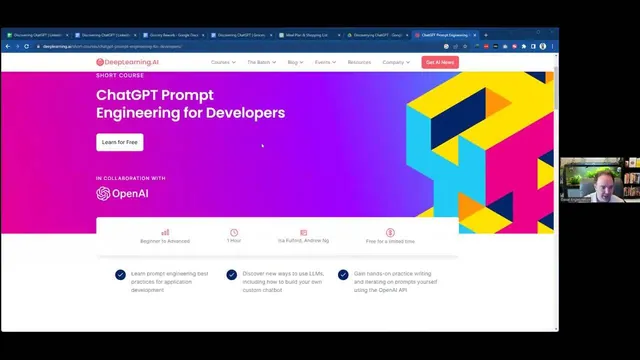Screen dimensions: 640x360
Task: Click the presenter webcam thumbnail
Action: click(x=600, y=180)
